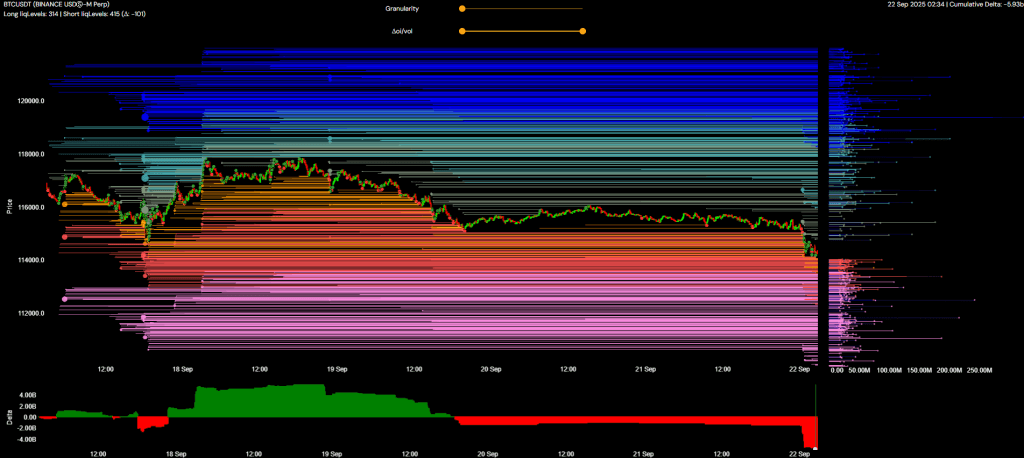Click the large red spike in Delta chart
Image resolution: width=1024 pixels, height=458 pixels.
[810, 434]
